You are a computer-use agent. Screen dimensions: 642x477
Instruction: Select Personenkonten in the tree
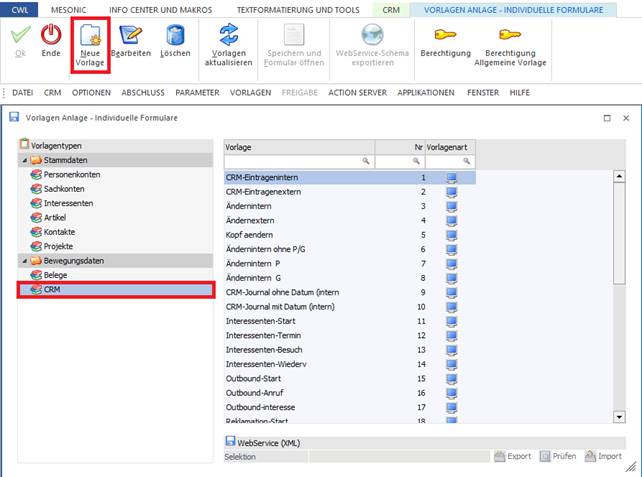click(x=71, y=174)
